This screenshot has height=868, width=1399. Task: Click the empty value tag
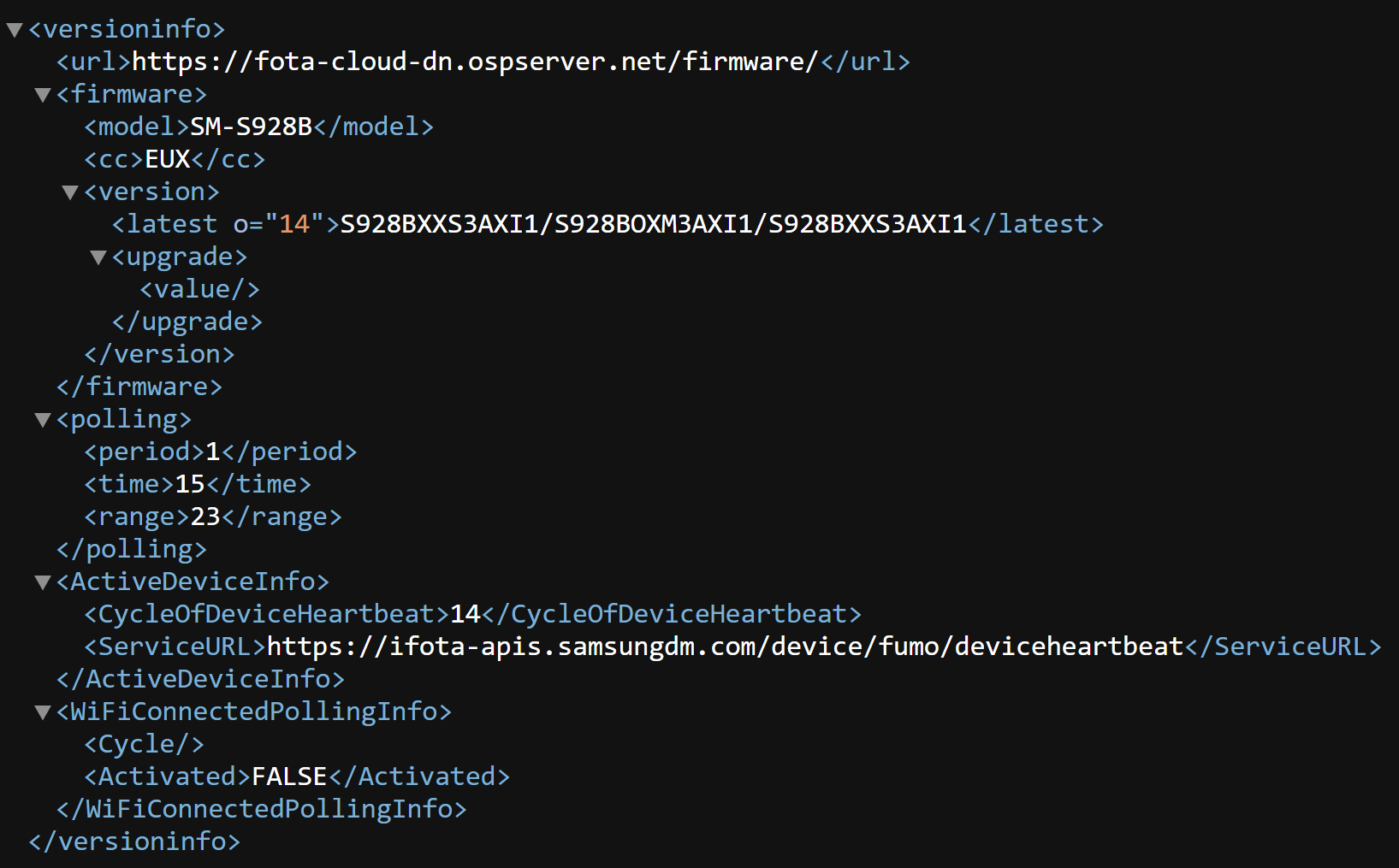tap(199, 289)
